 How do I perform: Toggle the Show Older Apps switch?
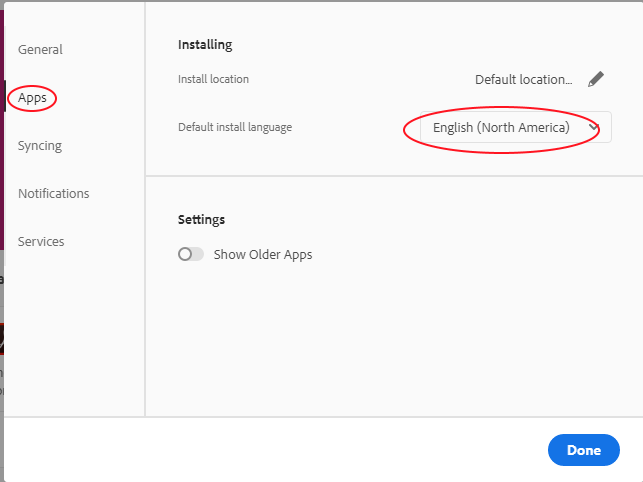coord(191,254)
